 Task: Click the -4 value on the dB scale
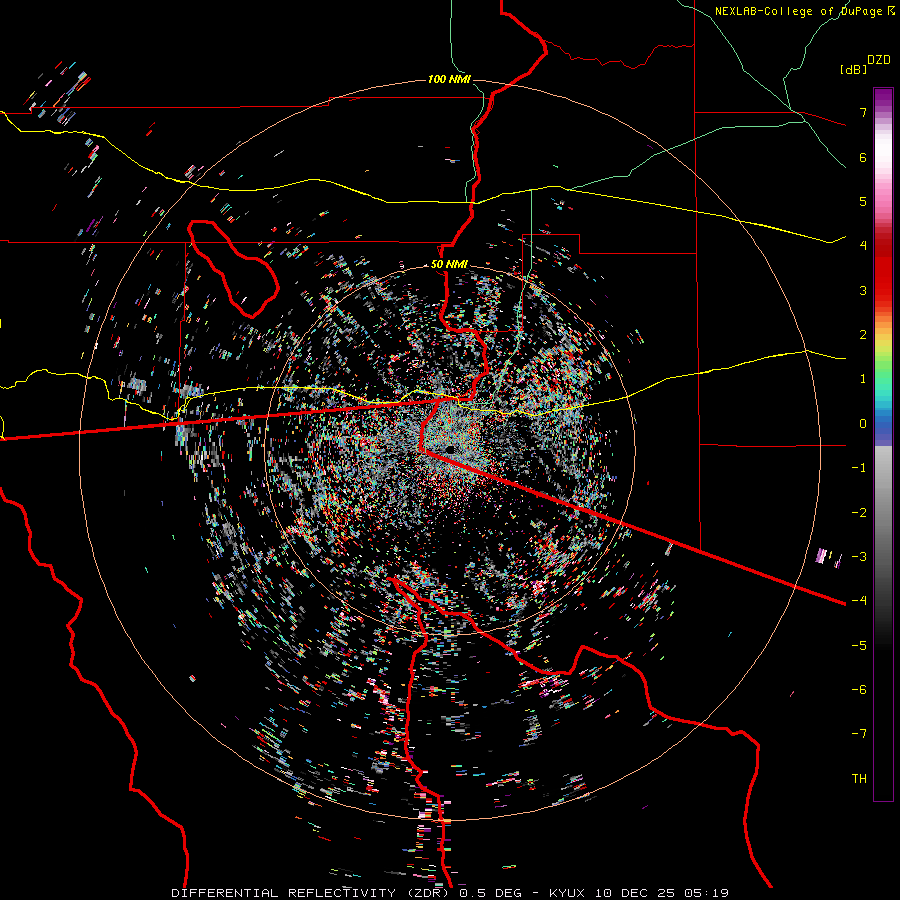[859, 600]
